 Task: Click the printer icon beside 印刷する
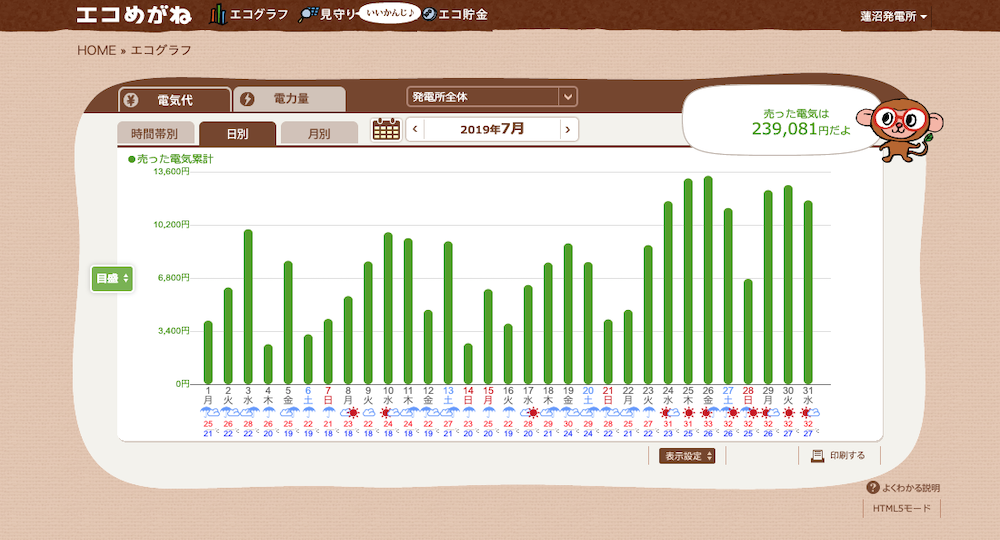[x=817, y=455]
